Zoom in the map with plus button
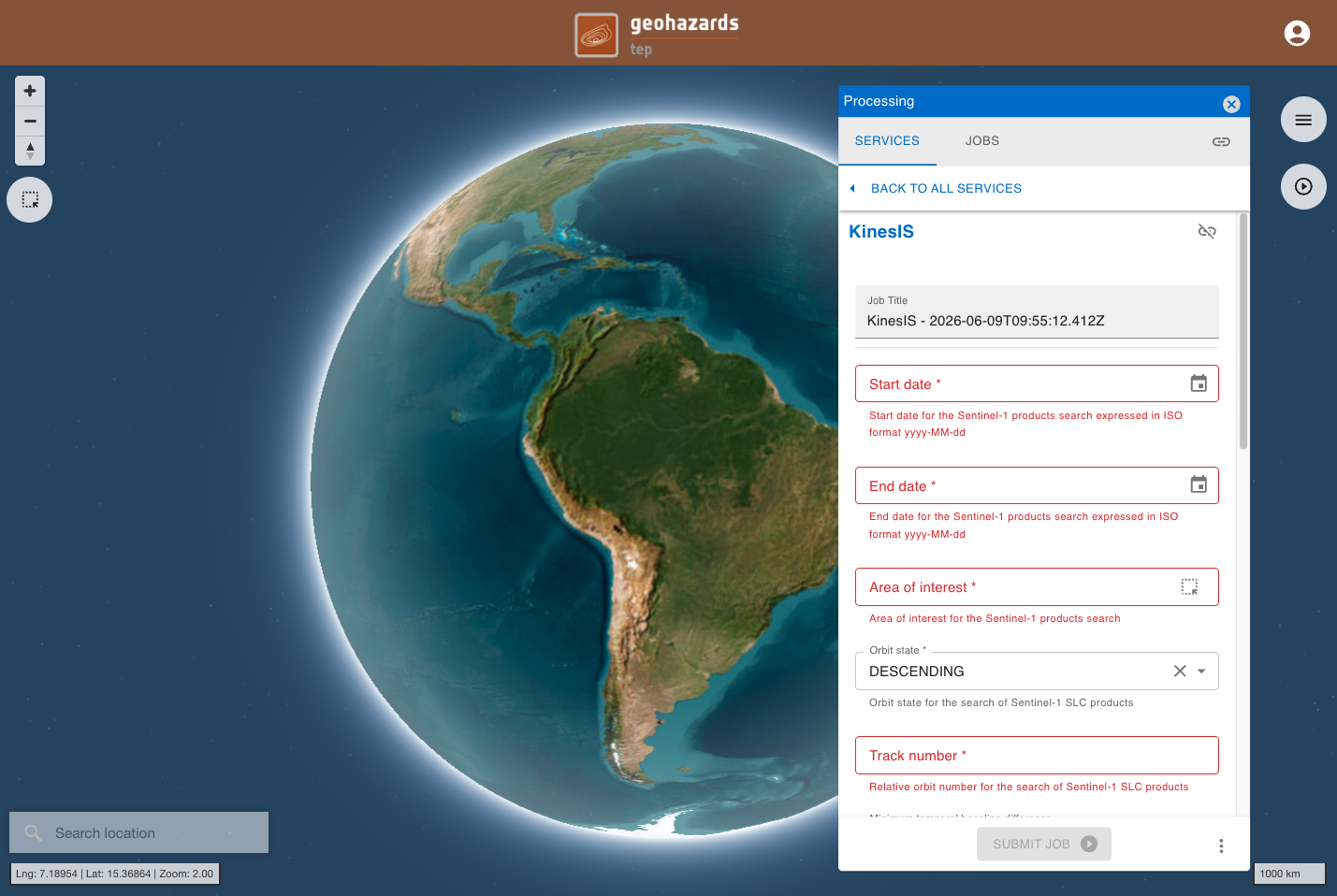 [x=30, y=91]
